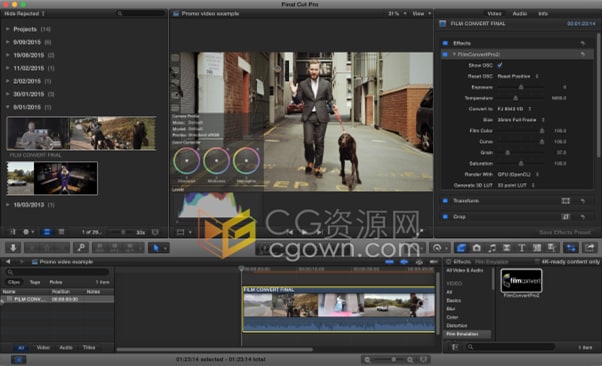Toggle timeline snapping button
The image size is (602, 366).
pos(434,262)
